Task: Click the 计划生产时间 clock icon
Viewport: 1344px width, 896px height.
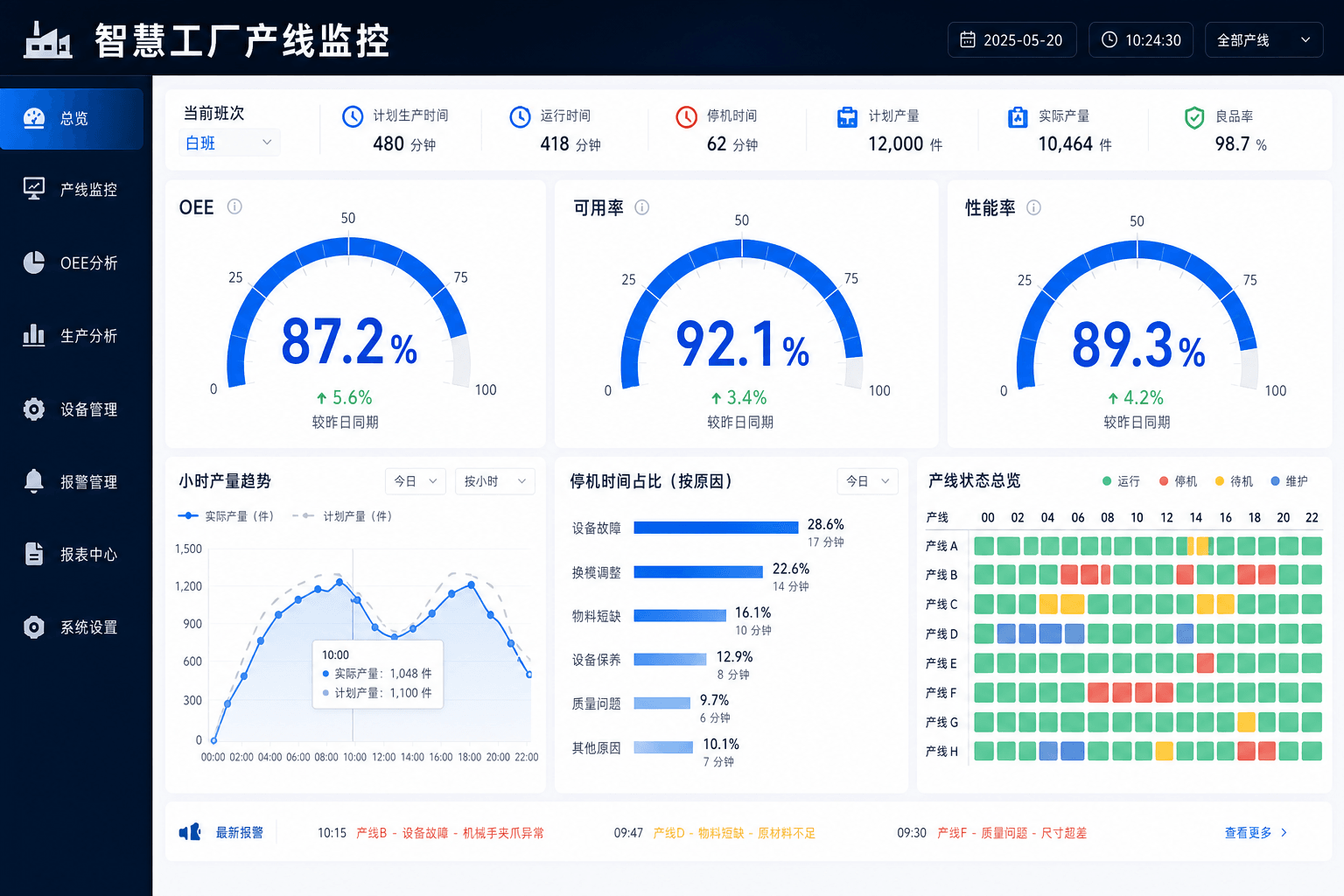Action: pyautogui.click(x=353, y=116)
